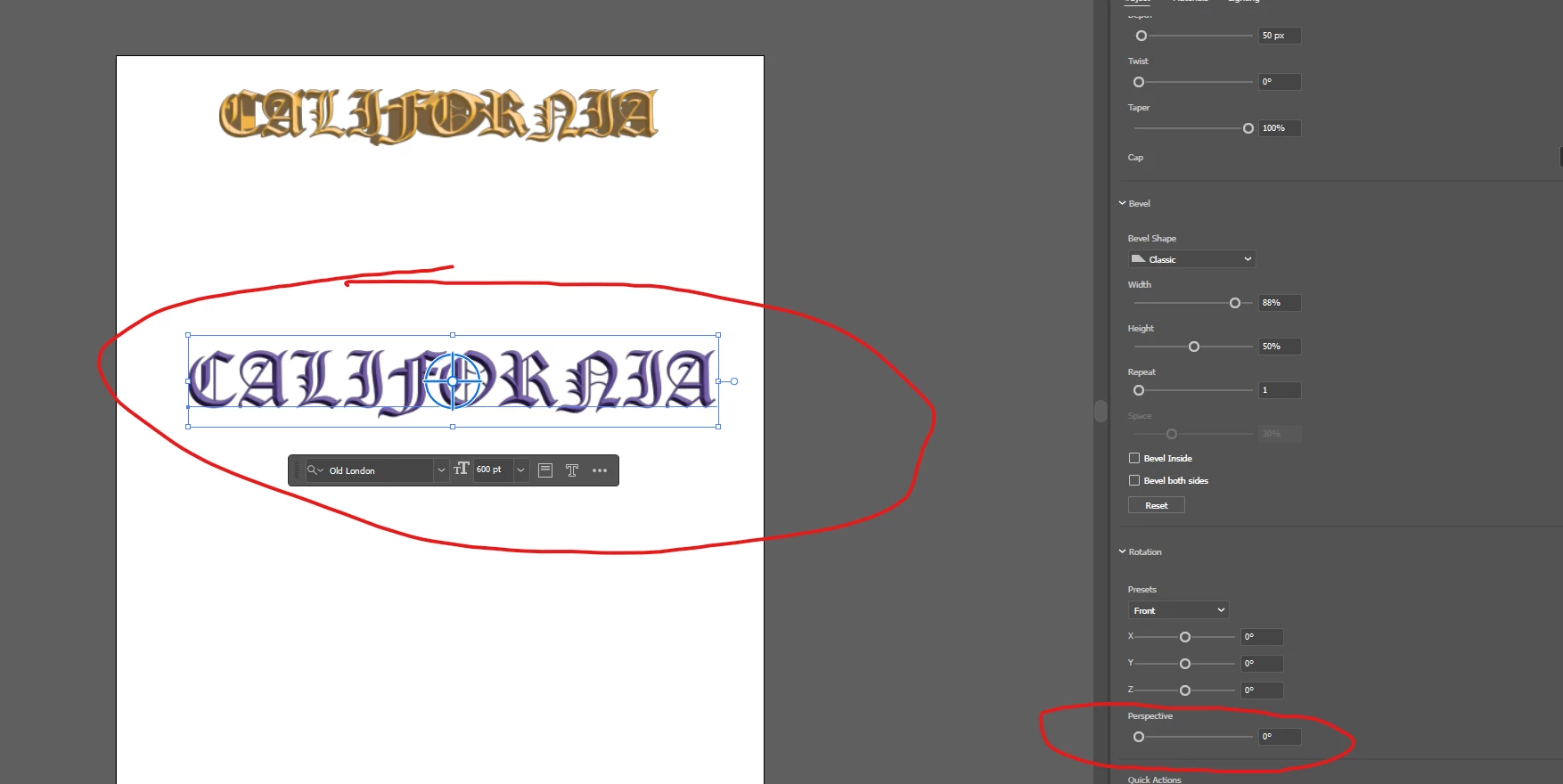The height and width of the screenshot is (784, 1563).
Task: Open the Bevel Shape Classic dropdown
Action: 1191,259
